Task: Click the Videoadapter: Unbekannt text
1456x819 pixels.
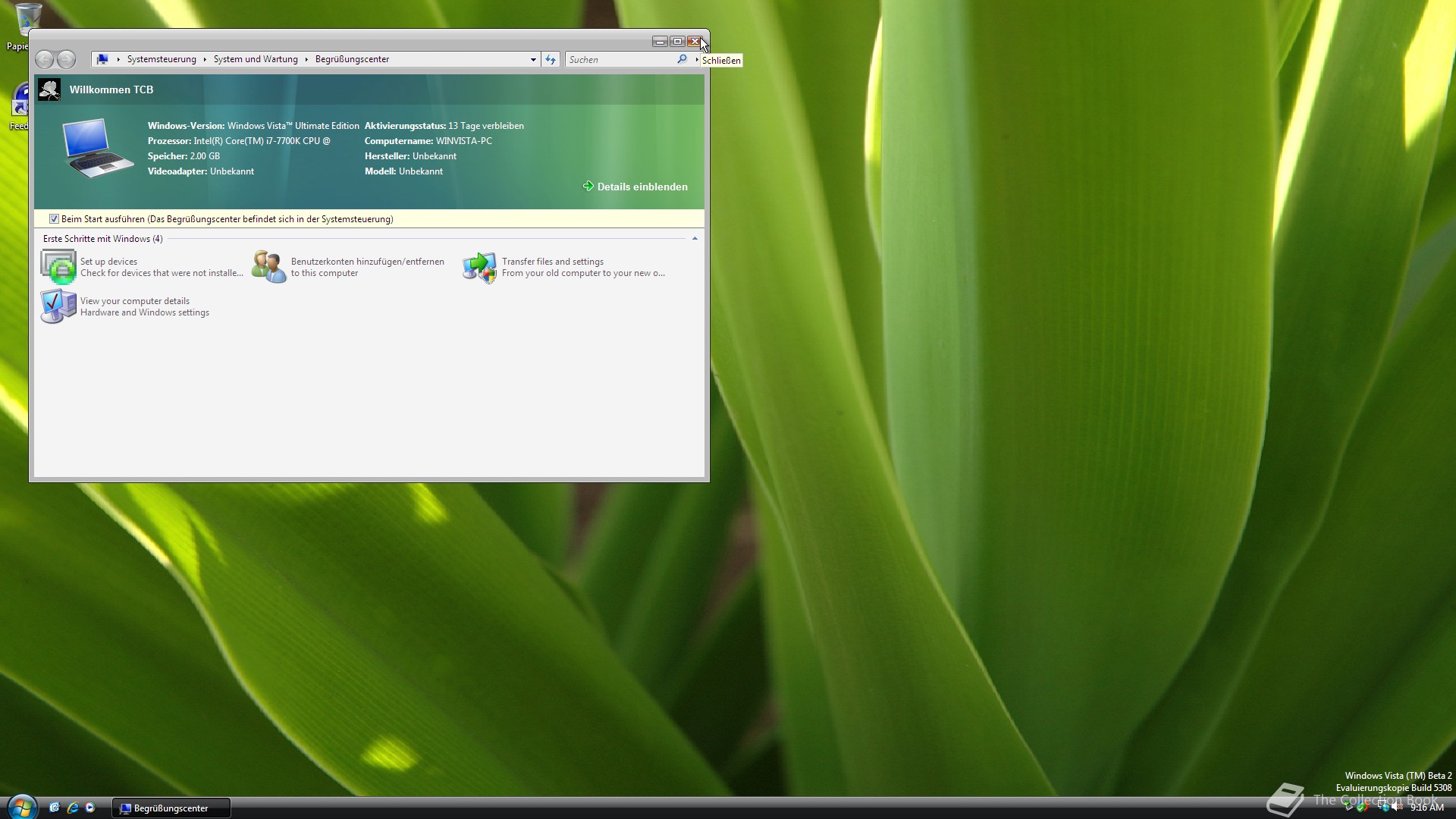Action: tap(201, 171)
